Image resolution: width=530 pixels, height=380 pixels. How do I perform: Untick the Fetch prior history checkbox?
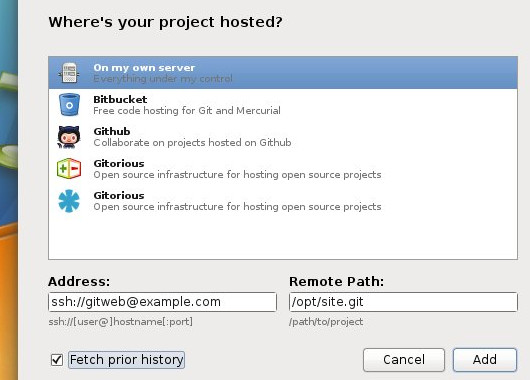click(57, 360)
